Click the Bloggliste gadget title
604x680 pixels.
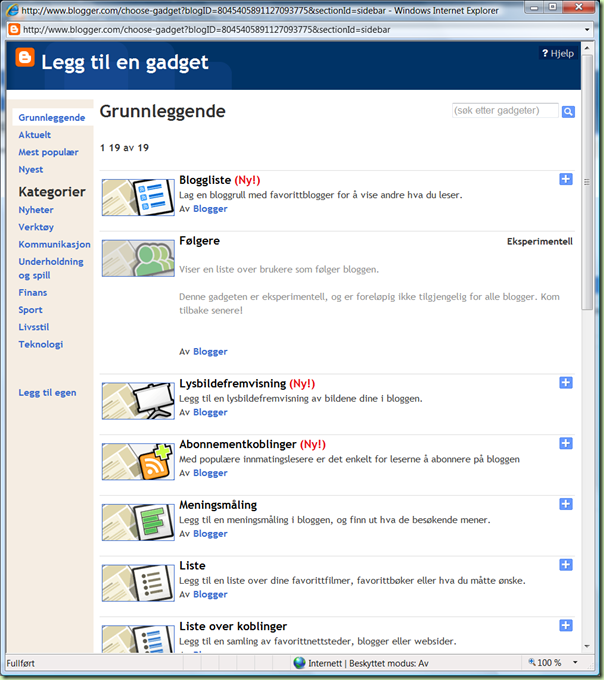[205, 180]
